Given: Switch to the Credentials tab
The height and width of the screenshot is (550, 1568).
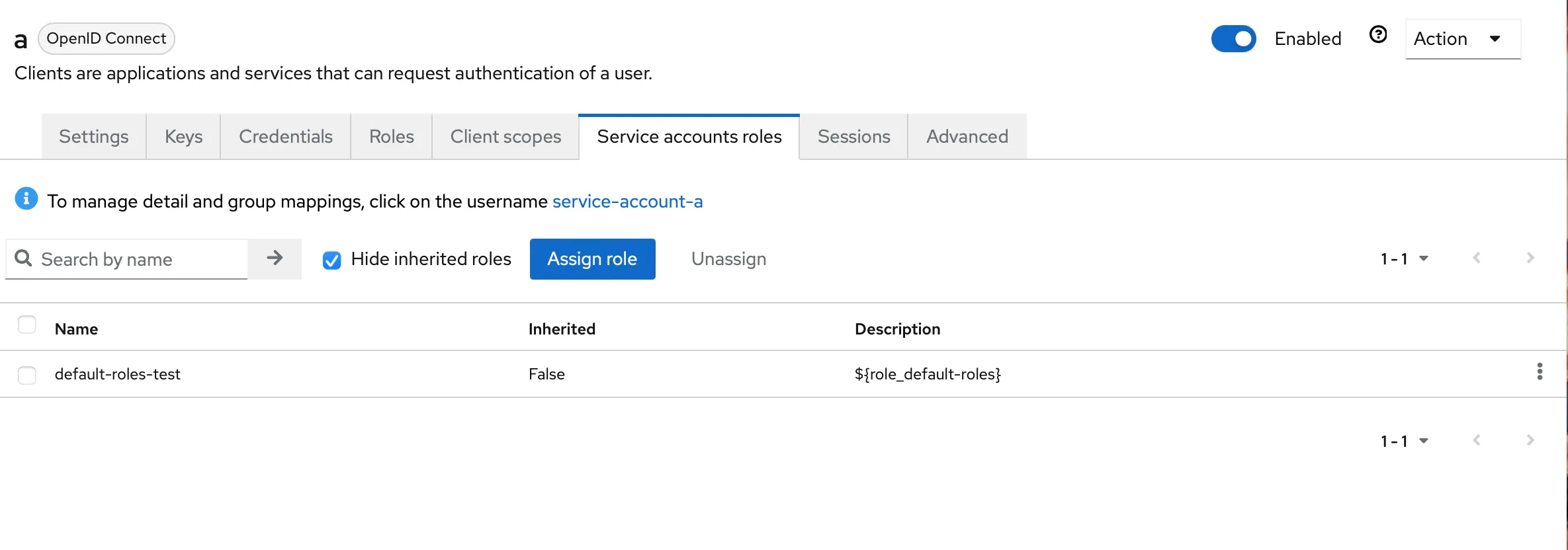Looking at the screenshot, I should (285, 137).
